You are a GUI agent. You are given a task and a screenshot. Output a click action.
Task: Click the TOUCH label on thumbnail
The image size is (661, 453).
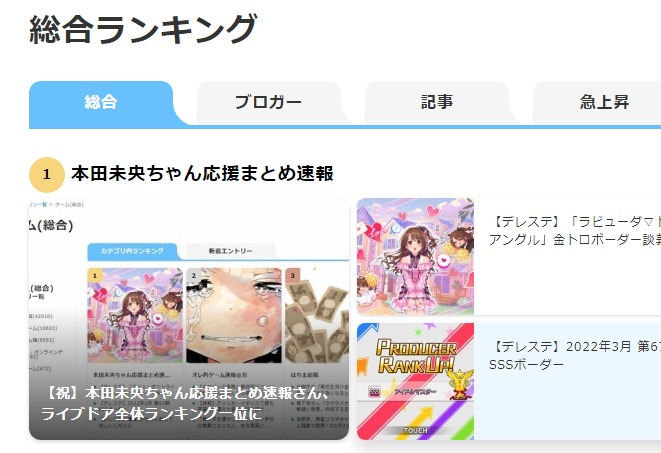[x=415, y=430]
